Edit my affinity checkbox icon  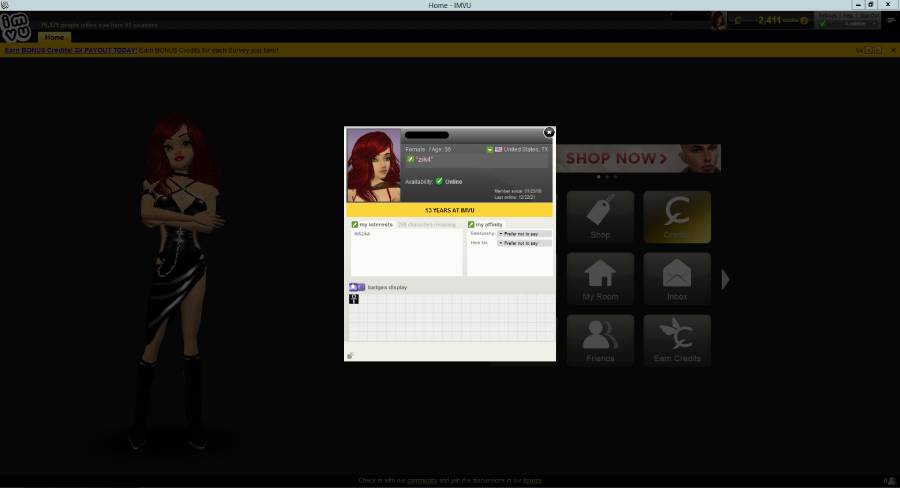tap(471, 224)
